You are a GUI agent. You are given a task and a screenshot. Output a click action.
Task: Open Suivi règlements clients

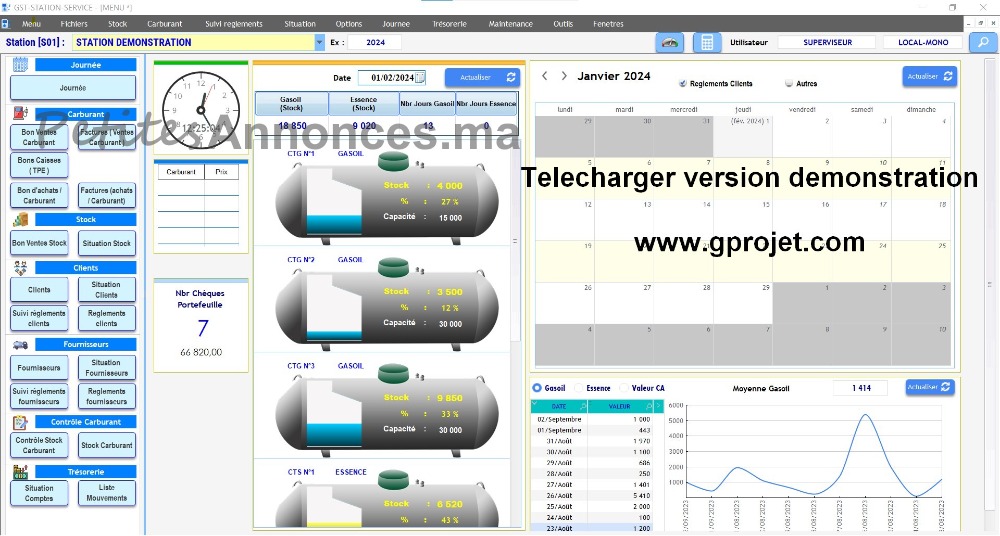[39, 318]
